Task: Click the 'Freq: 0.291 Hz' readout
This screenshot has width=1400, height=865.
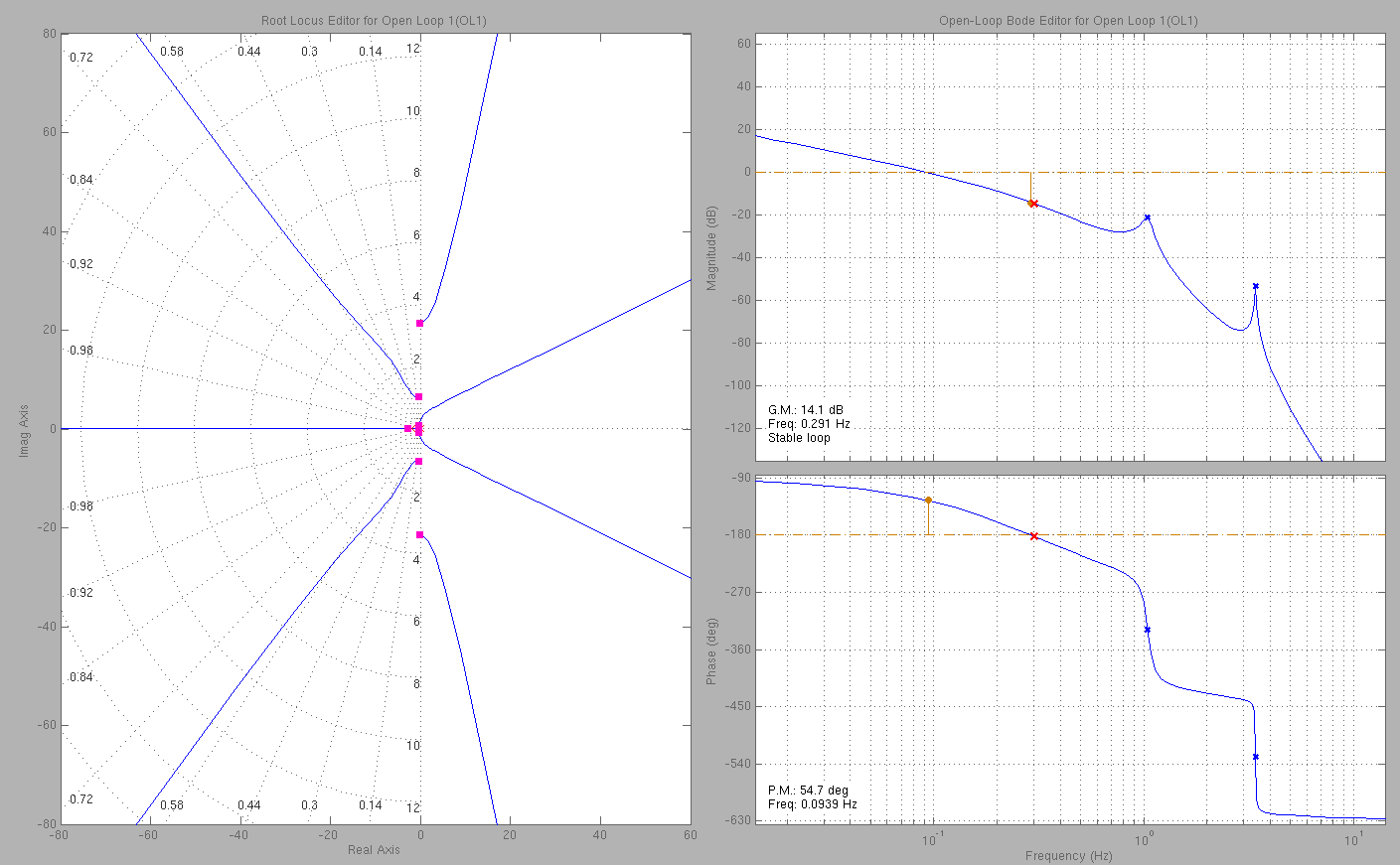Action: coord(809,424)
